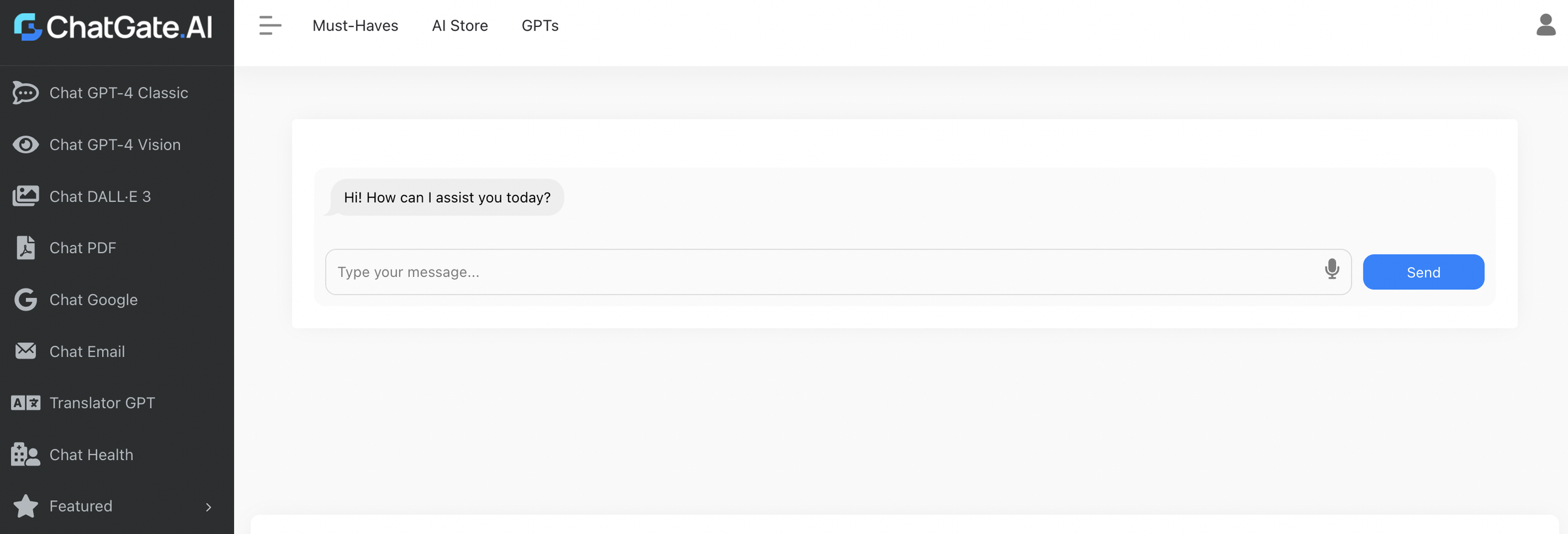Click the greeting message bubble
This screenshot has width=1568, height=534.
coord(447,197)
